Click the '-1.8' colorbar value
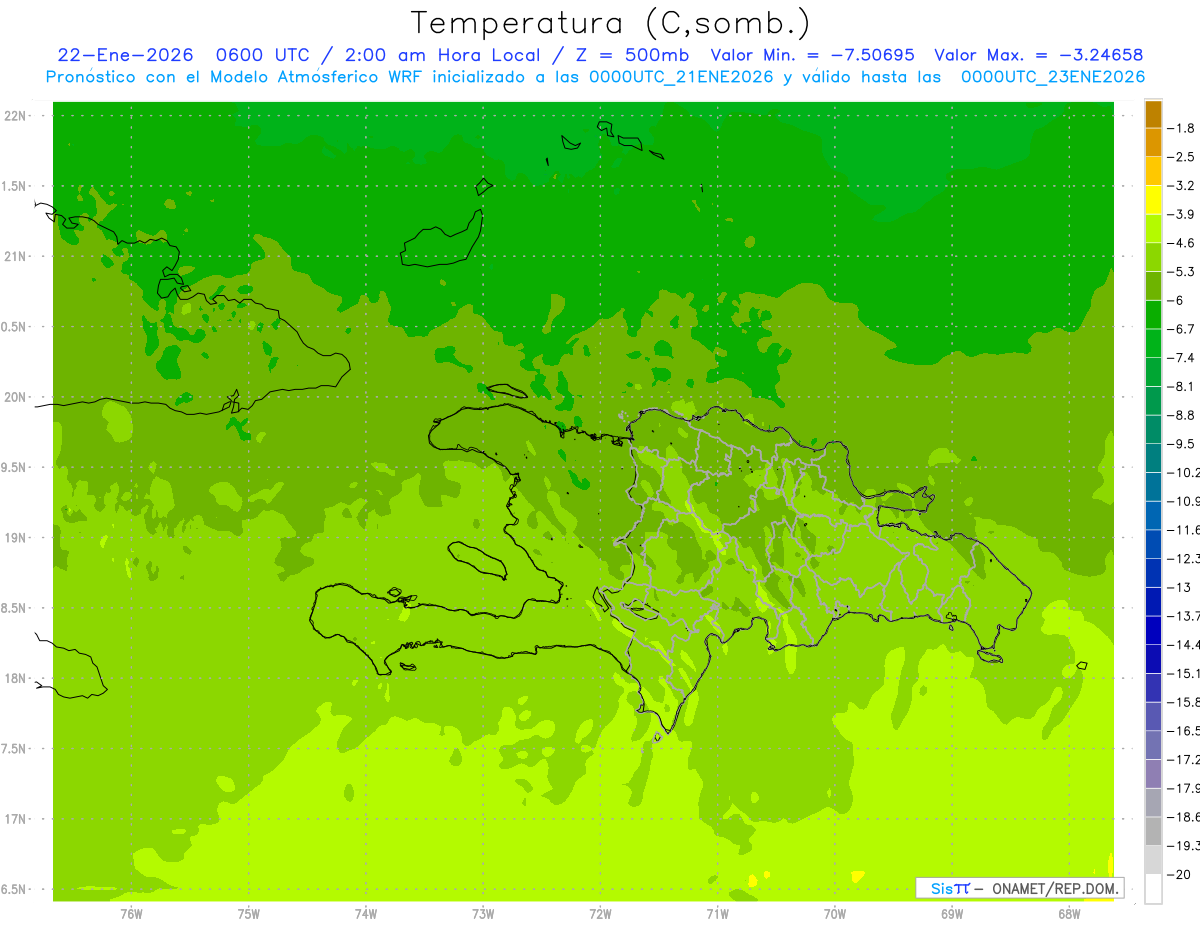1200x927 pixels. [x=1182, y=128]
